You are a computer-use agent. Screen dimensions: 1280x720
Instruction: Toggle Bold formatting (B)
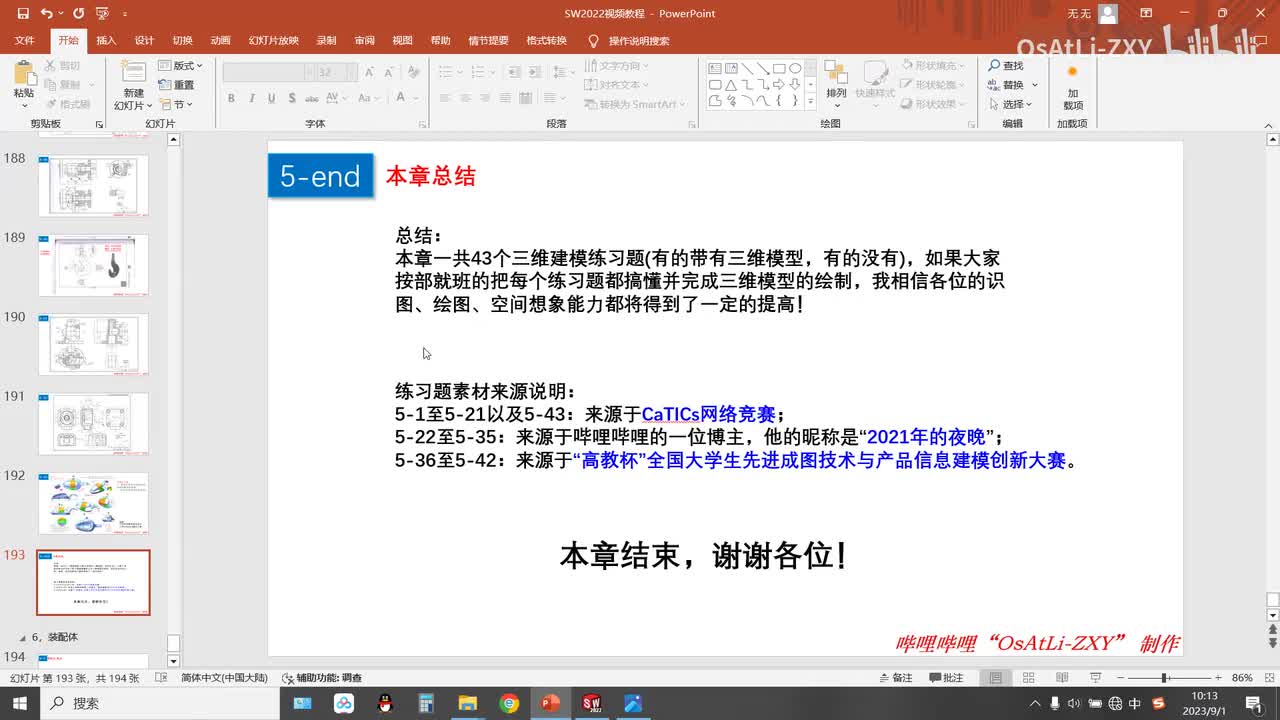231,98
